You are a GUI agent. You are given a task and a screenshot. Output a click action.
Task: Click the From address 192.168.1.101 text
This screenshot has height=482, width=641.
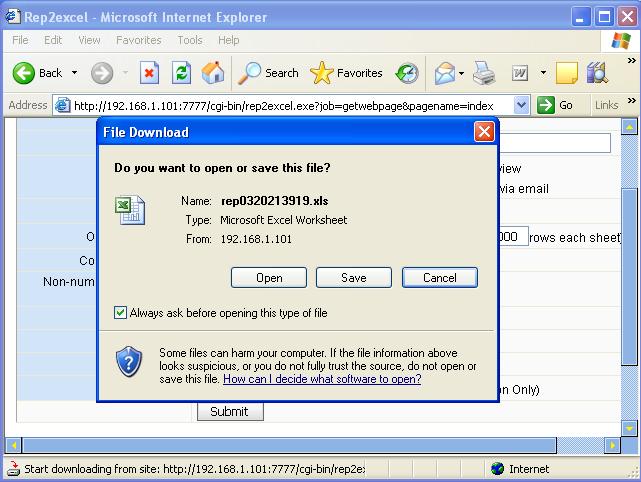[256, 239]
